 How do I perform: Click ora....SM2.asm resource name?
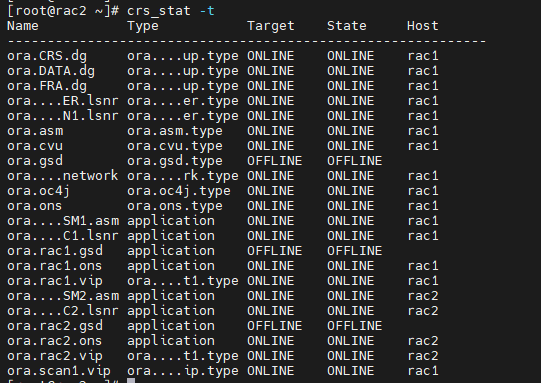point(63,296)
